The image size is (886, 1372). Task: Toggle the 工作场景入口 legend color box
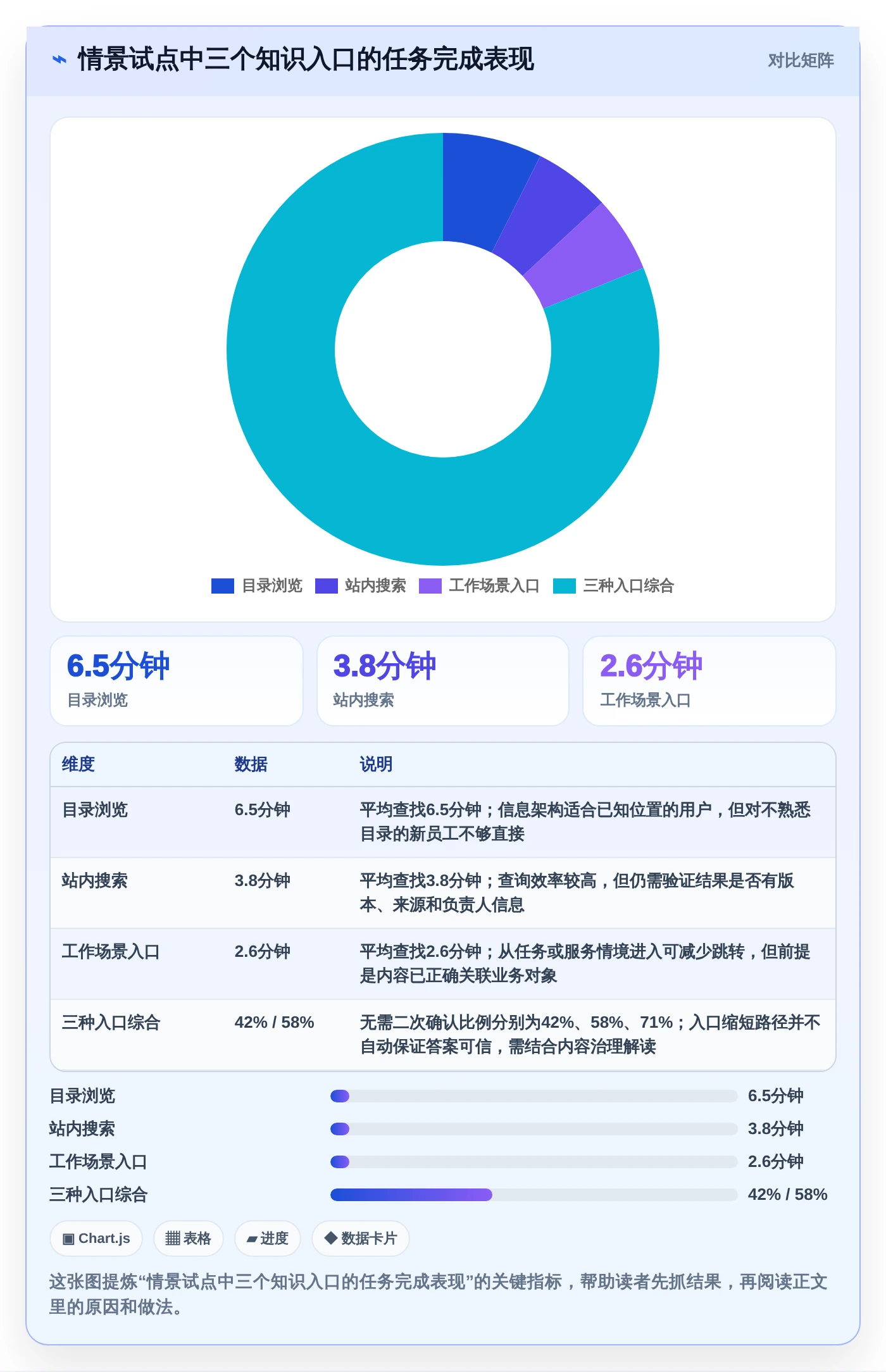tap(430, 586)
